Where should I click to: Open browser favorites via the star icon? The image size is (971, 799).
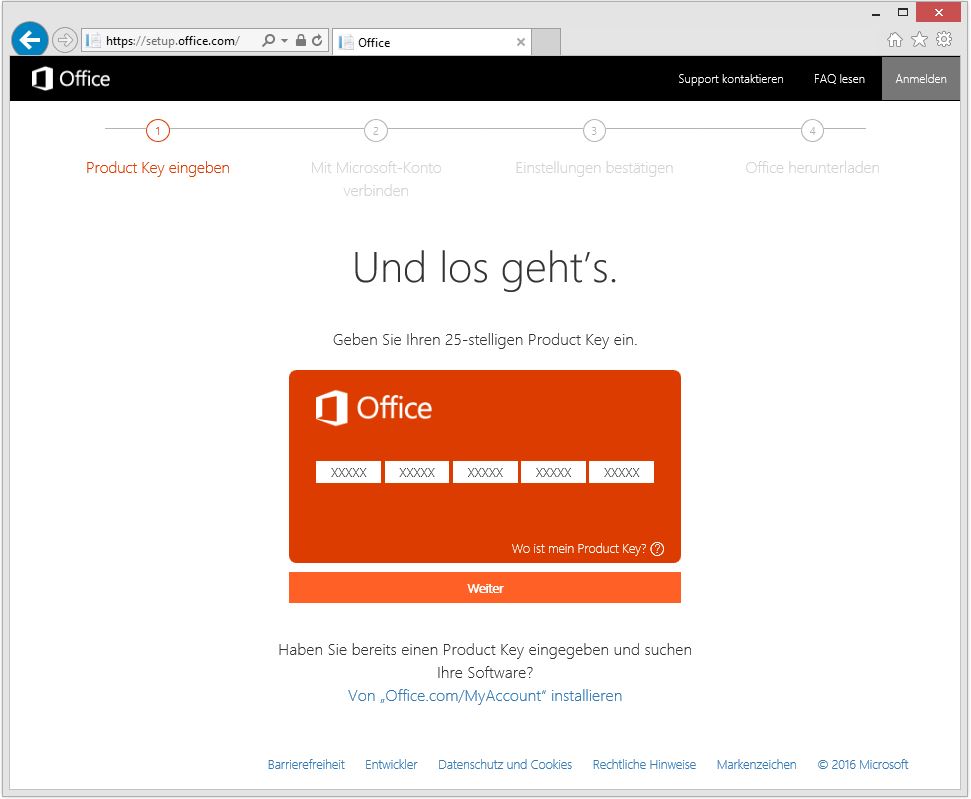[919, 39]
